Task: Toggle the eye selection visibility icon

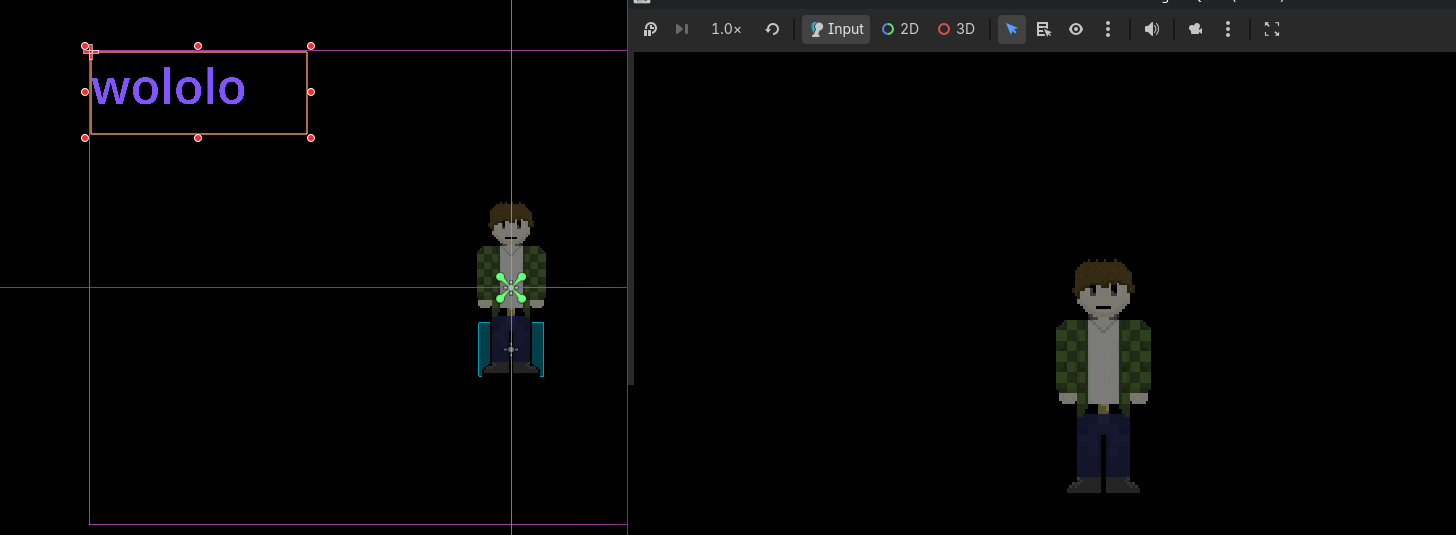Action: (1076, 29)
